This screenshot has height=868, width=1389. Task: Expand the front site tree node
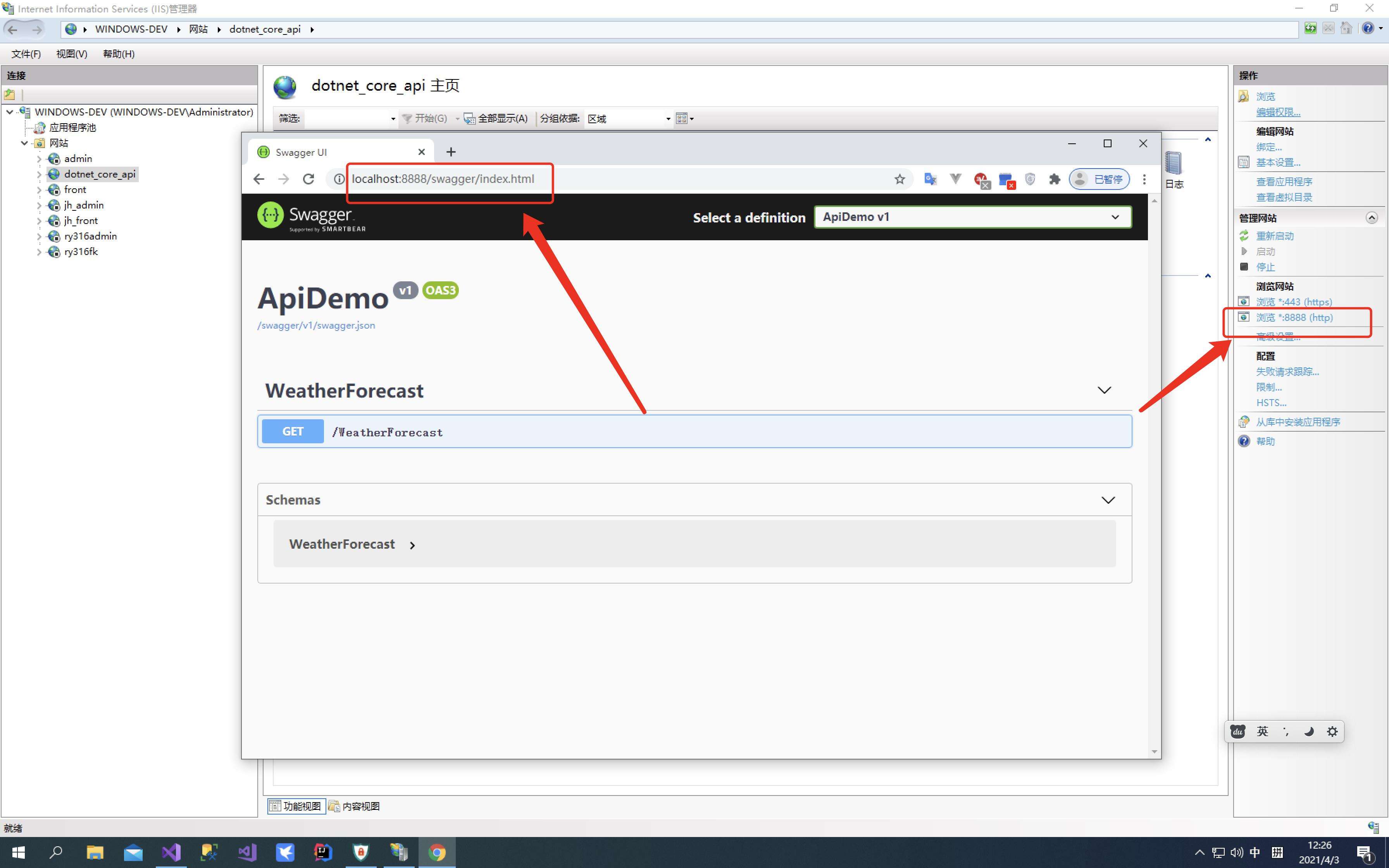coord(39,190)
